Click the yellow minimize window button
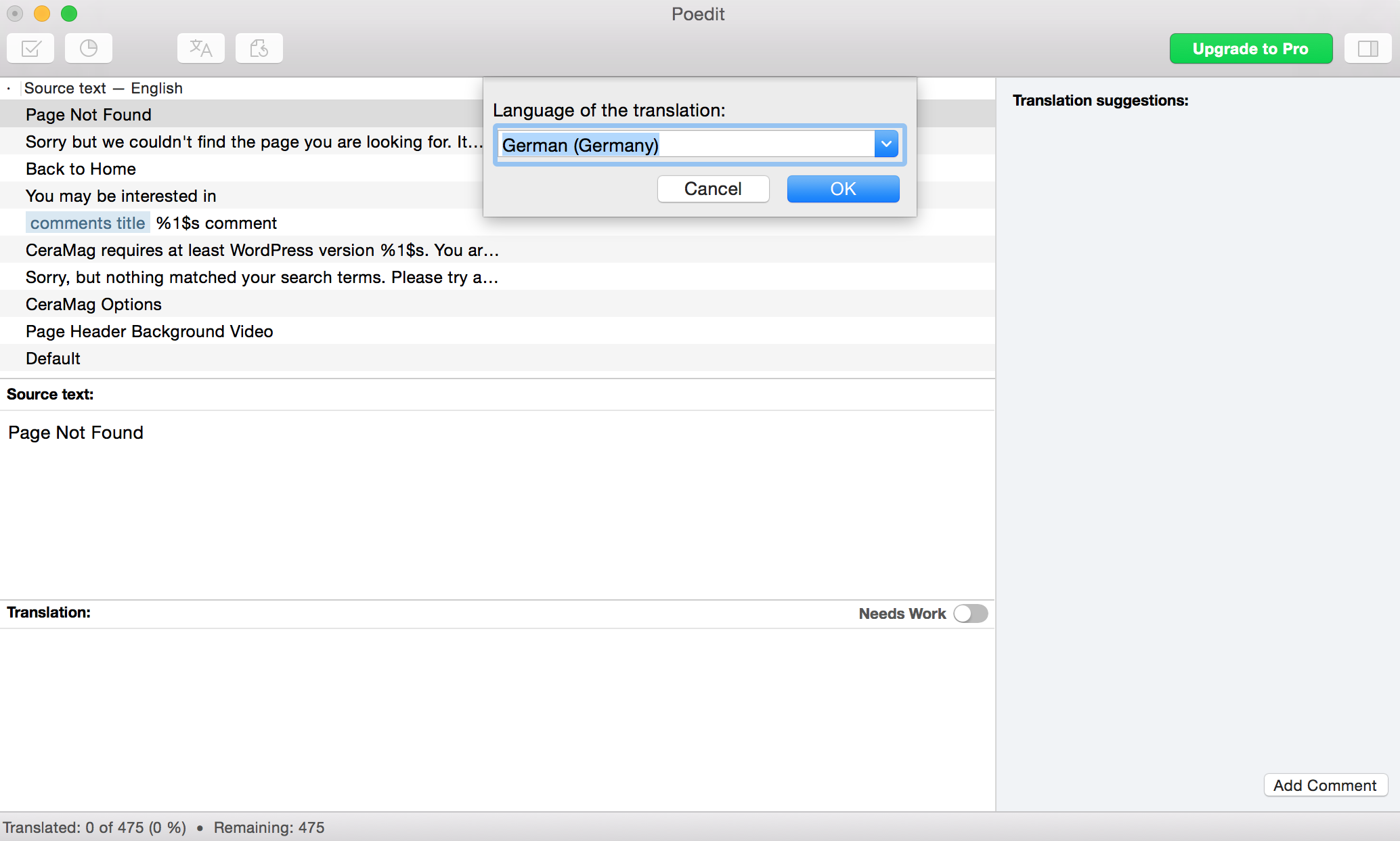The image size is (1400, 841). tap(42, 14)
